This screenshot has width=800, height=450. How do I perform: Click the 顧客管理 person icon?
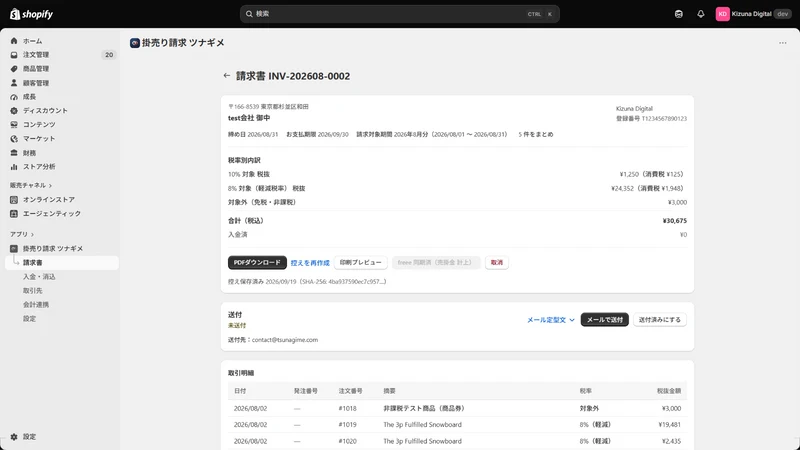[14, 83]
